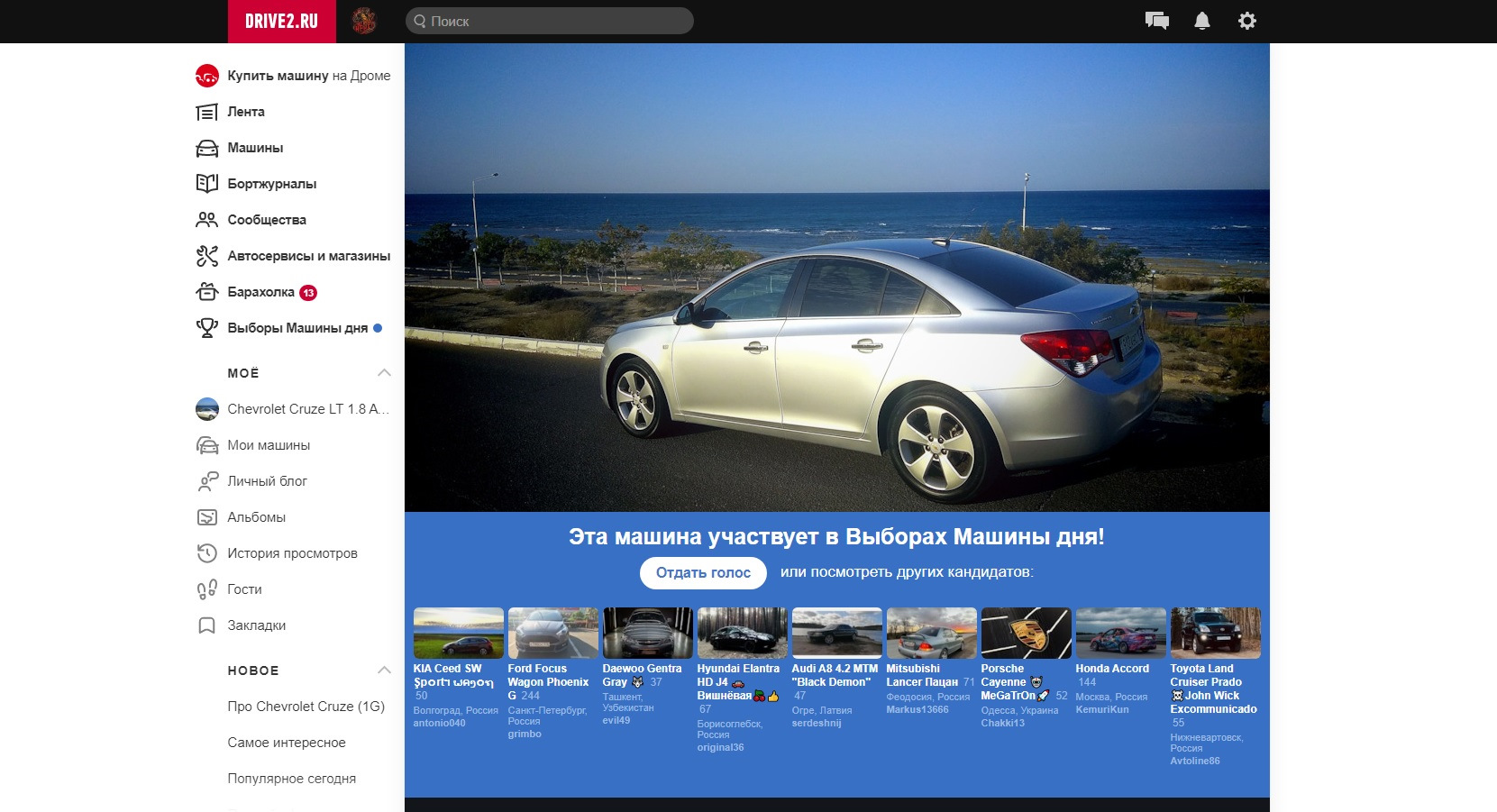This screenshot has width=1497, height=812.
Task: Click the Альбомы picture icon
Action: 207,517
